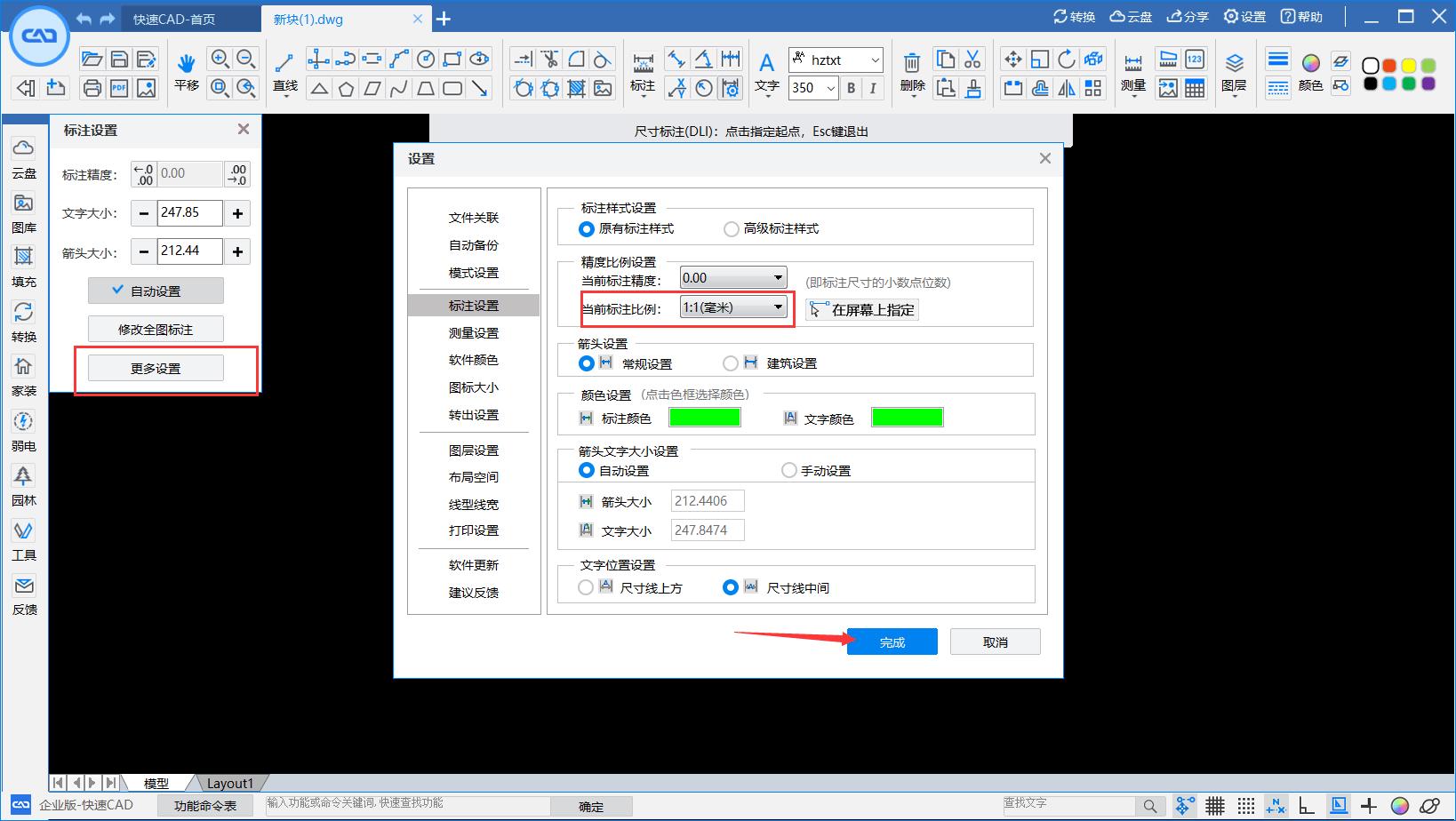Select the 直线 (Line) drawing tool
This screenshot has width=1456, height=821.
pos(284,71)
